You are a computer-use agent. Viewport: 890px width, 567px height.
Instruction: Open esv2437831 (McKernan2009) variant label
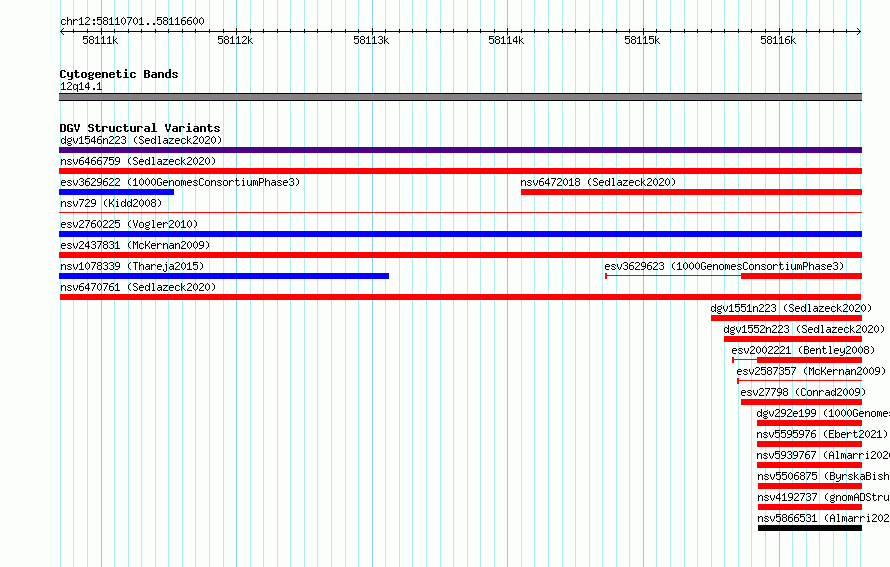135,245
